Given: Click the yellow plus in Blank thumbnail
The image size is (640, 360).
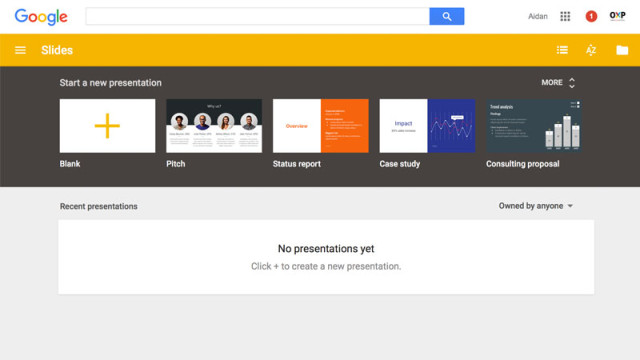Looking at the screenshot, I should tap(107, 126).
